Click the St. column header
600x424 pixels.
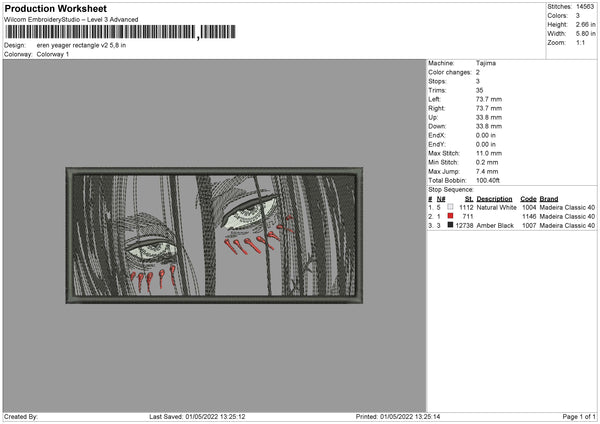click(469, 199)
